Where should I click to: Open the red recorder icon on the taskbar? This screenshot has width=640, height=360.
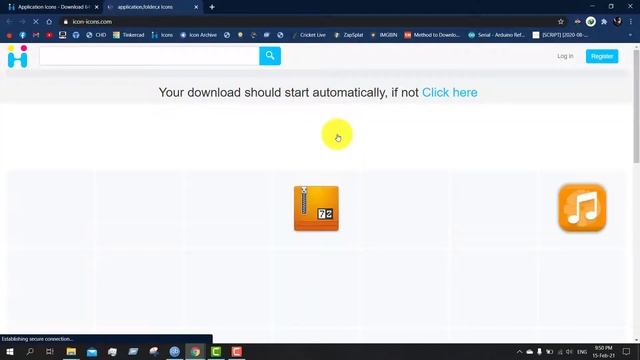click(237, 351)
